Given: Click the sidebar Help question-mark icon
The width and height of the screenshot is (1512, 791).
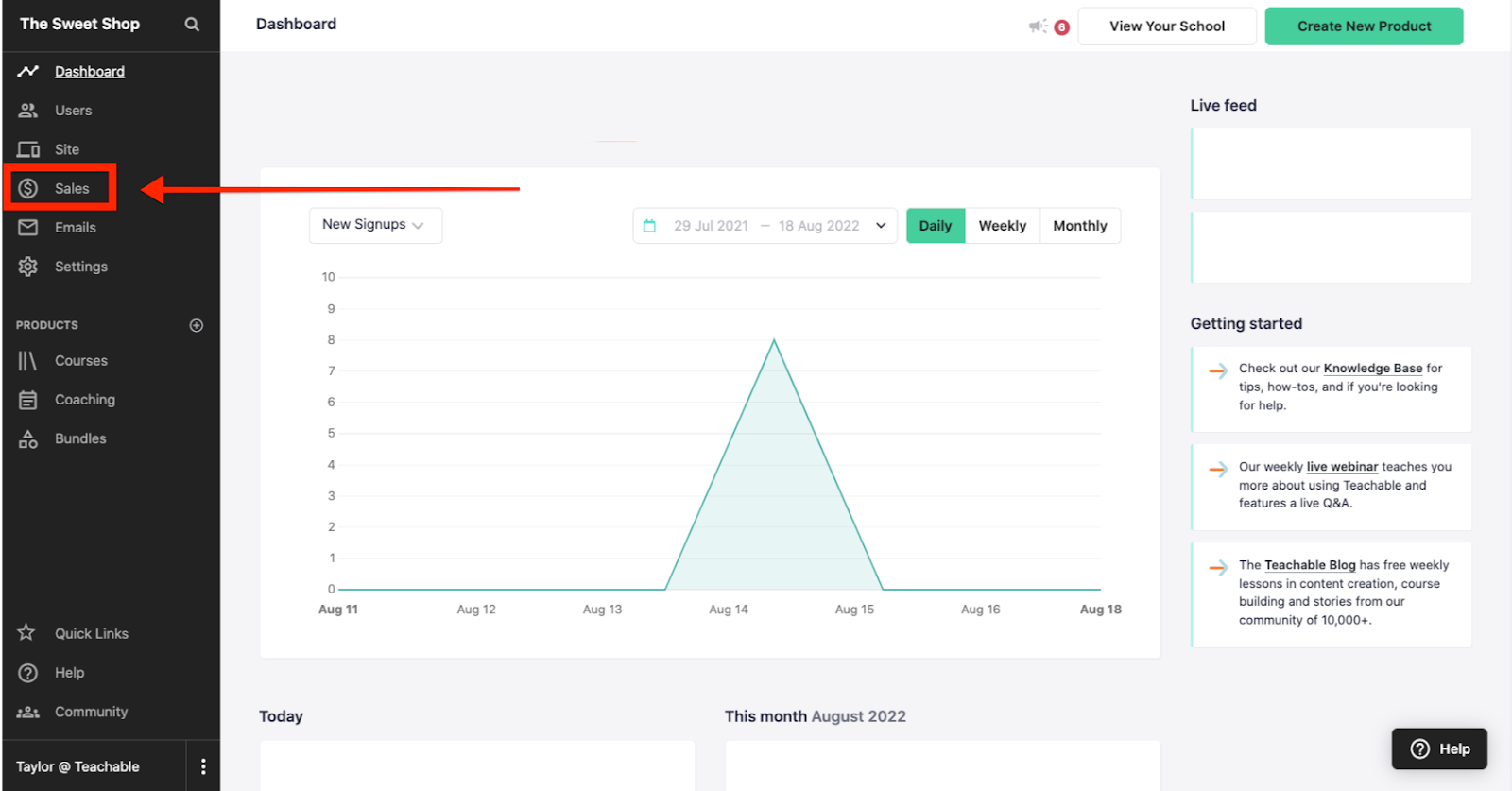Looking at the screenshot, I should [x=28, y=673].
